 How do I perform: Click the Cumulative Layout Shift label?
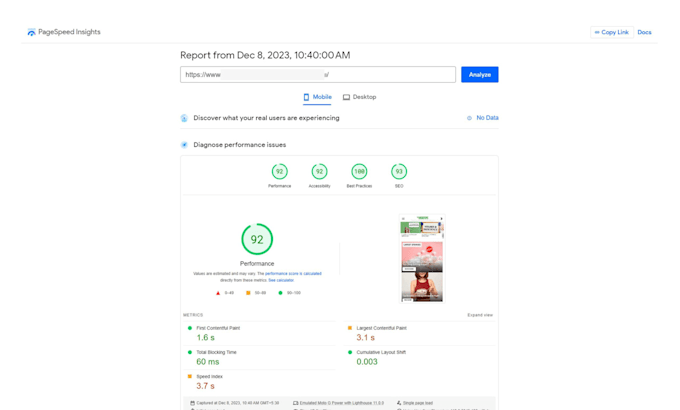coord(381,352)
